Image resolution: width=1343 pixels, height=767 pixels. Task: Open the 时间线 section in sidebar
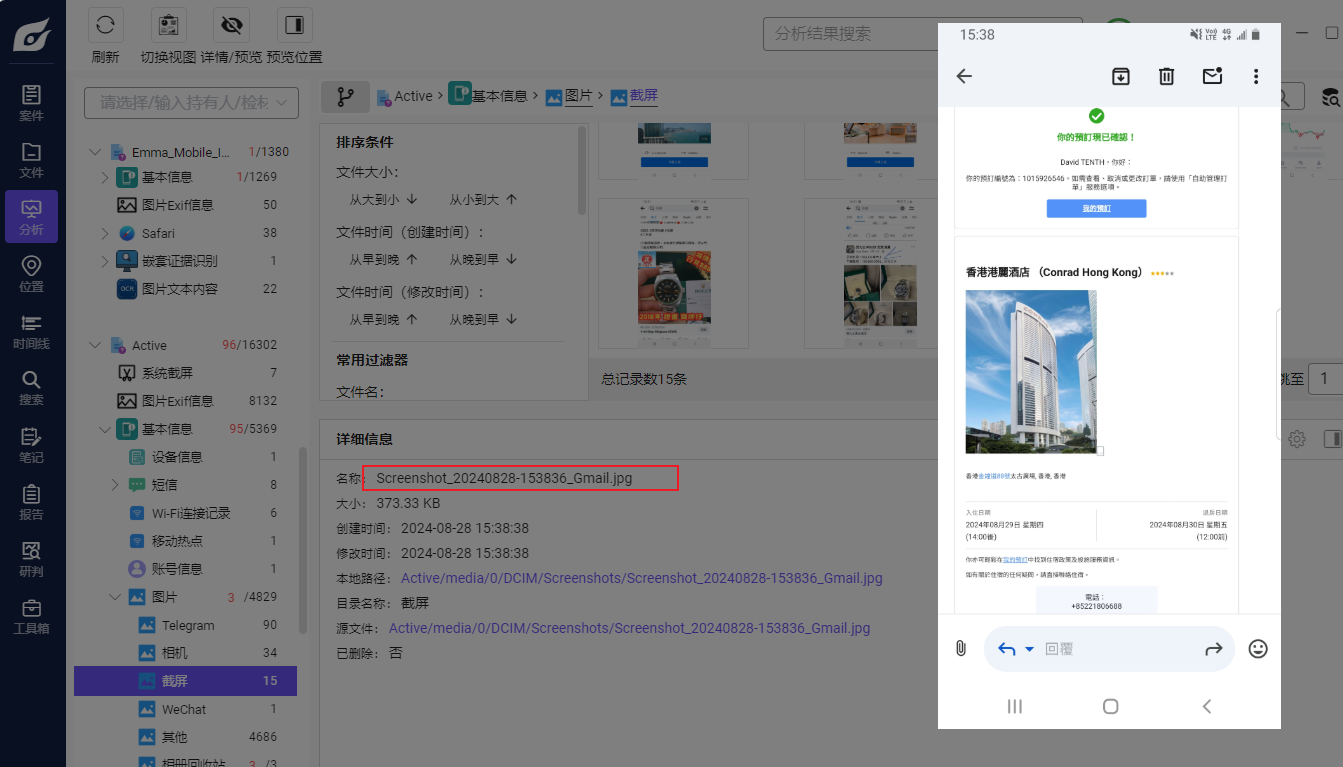[x=32, y=331]
